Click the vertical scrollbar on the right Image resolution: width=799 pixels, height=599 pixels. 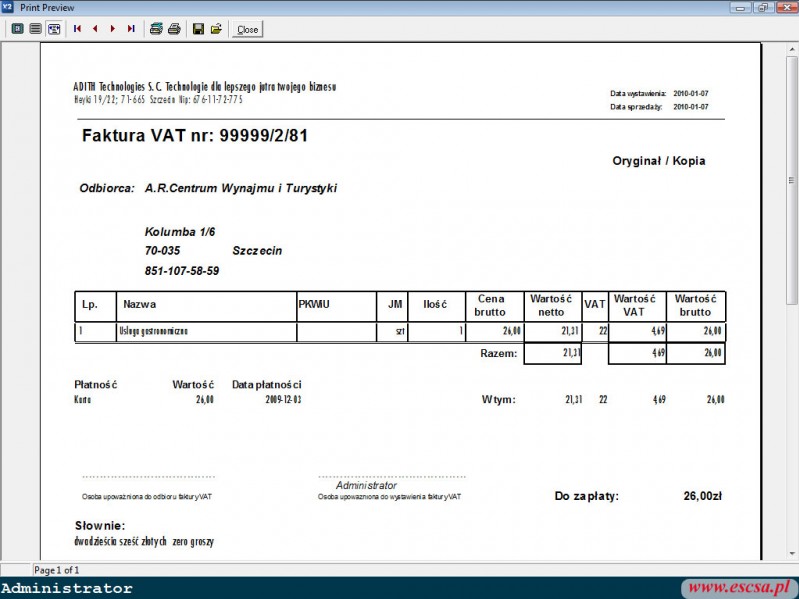click(x=792, y=300)
